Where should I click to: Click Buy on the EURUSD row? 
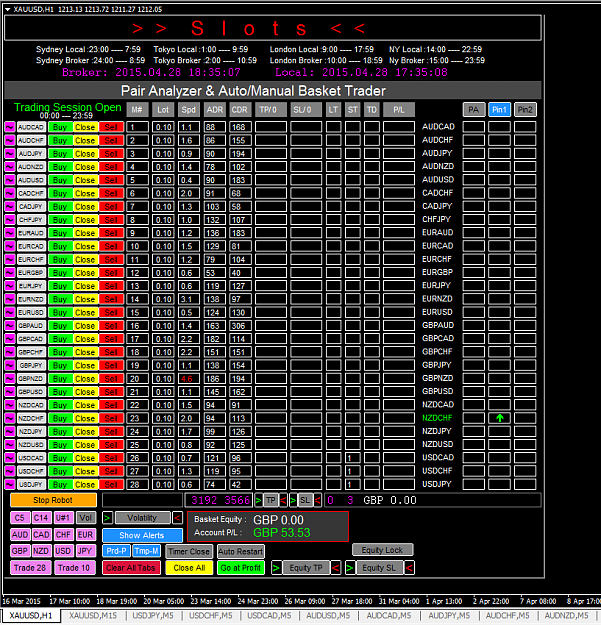click(60, 312)
